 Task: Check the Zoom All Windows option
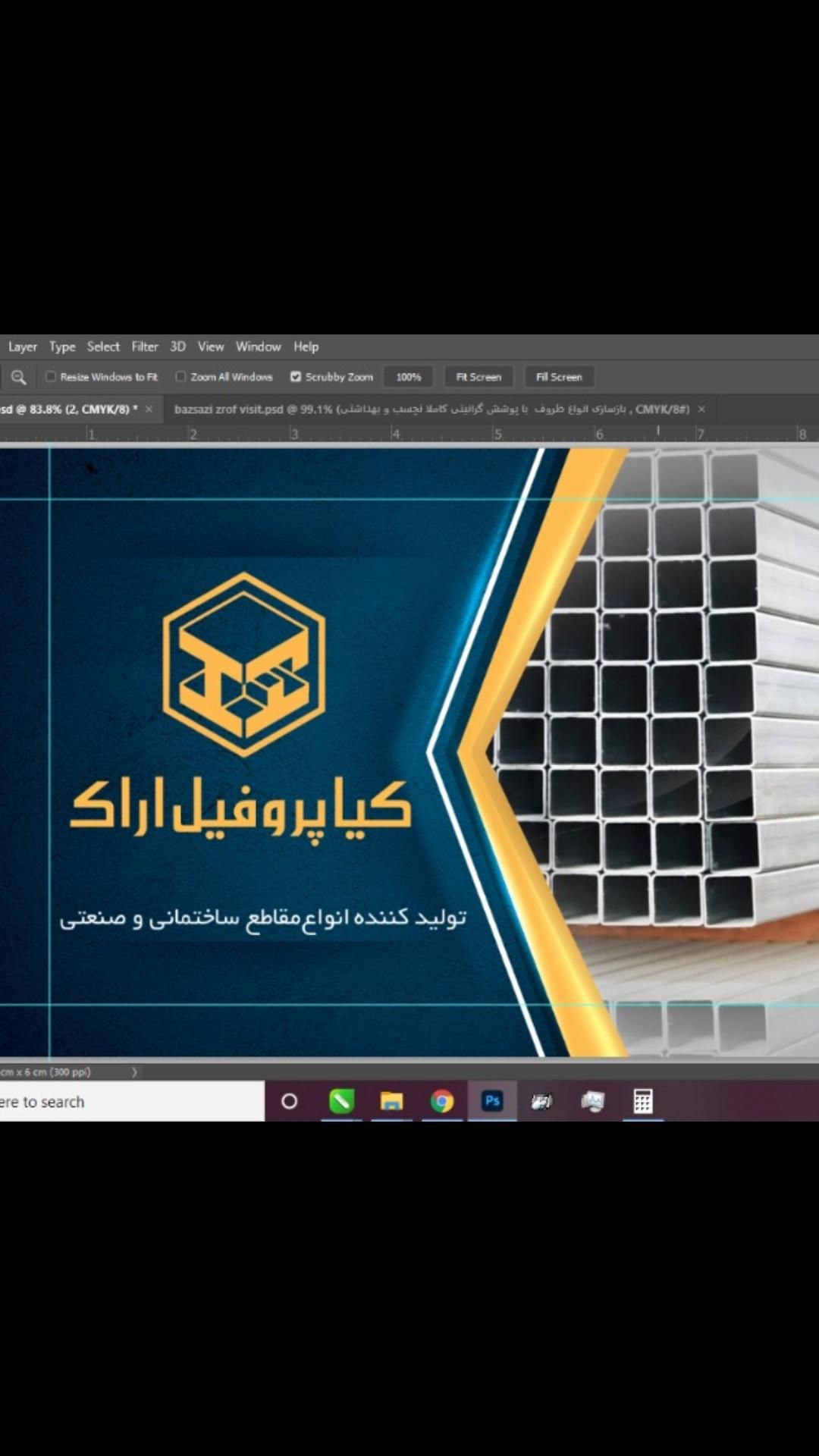(180, 377)
